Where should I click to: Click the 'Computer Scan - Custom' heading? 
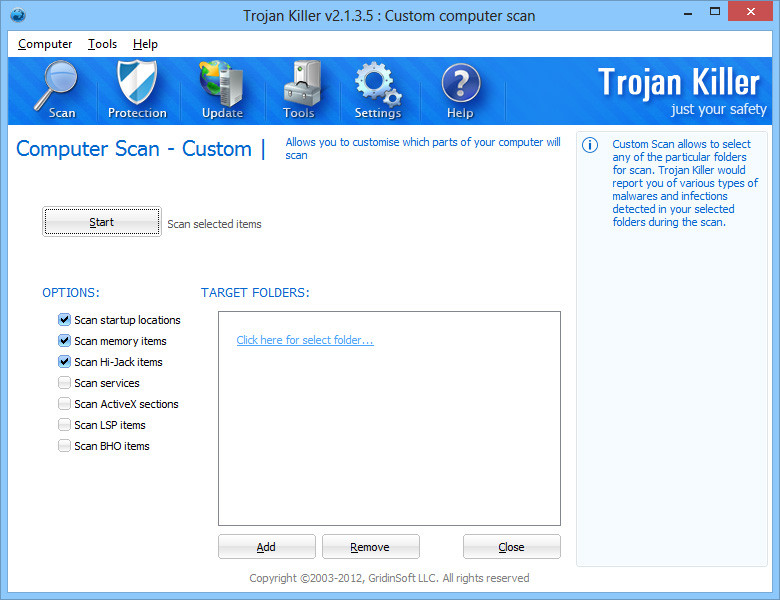(x=134, y=149)
